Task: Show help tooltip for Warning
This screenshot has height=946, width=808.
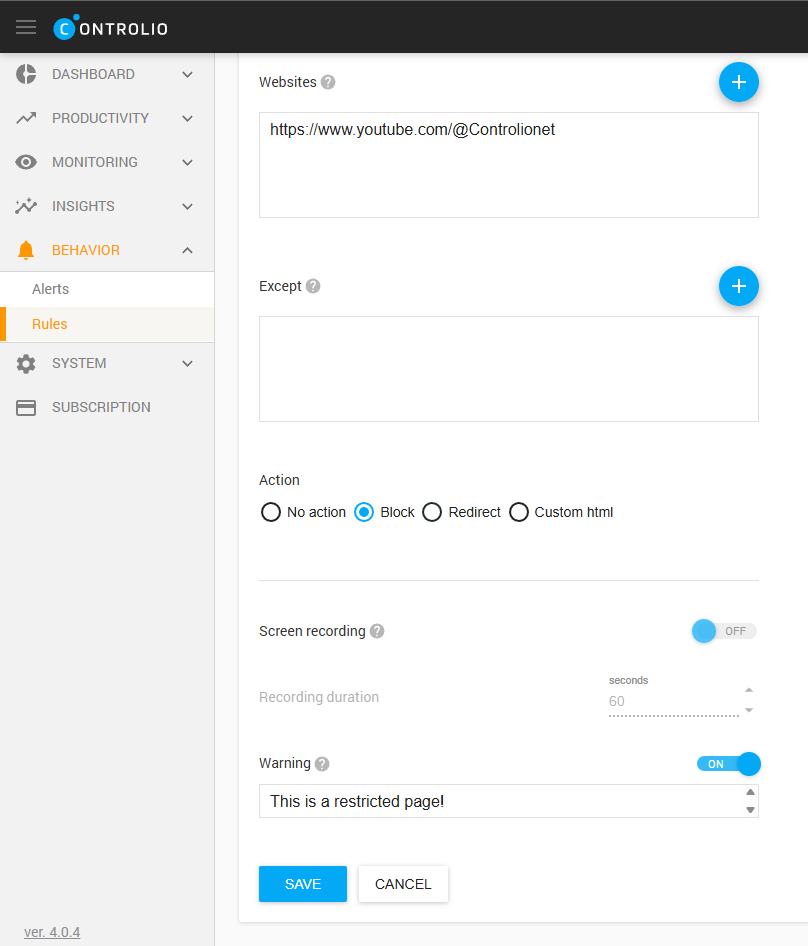Action: click(x=322, y=763)
